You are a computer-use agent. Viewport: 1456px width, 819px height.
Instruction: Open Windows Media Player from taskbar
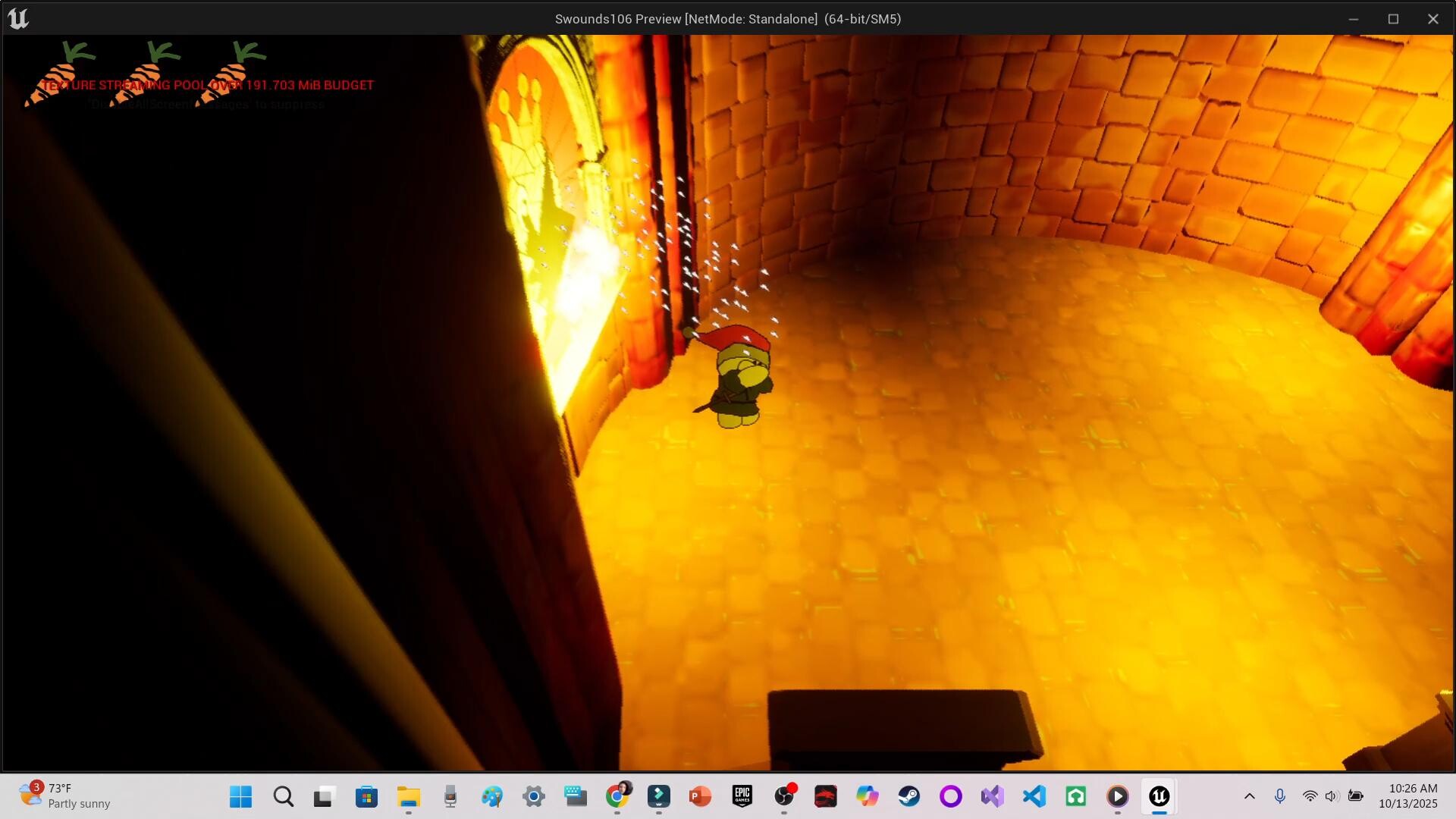click(1119, 796)
